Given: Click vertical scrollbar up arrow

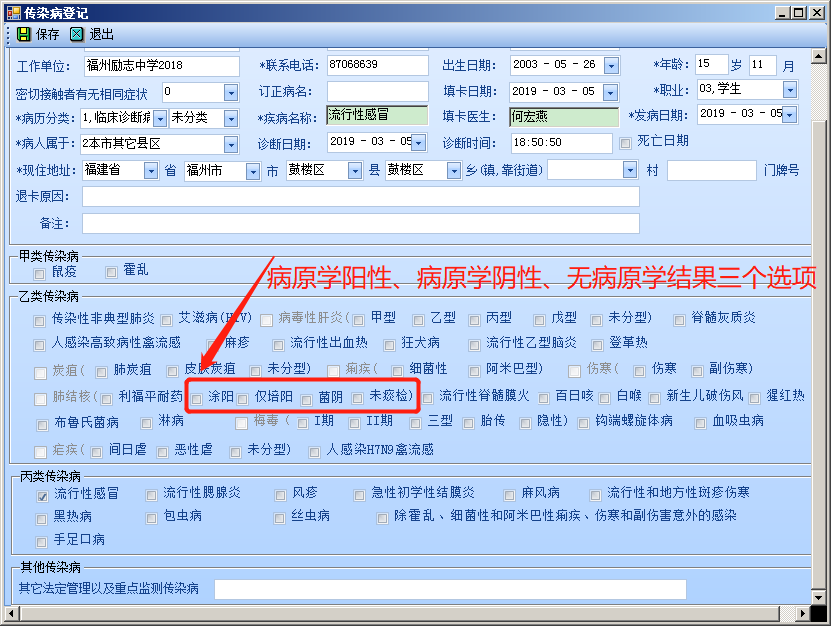Looking at the screenshot, I should pyautogui.click(x=819, y=56).
